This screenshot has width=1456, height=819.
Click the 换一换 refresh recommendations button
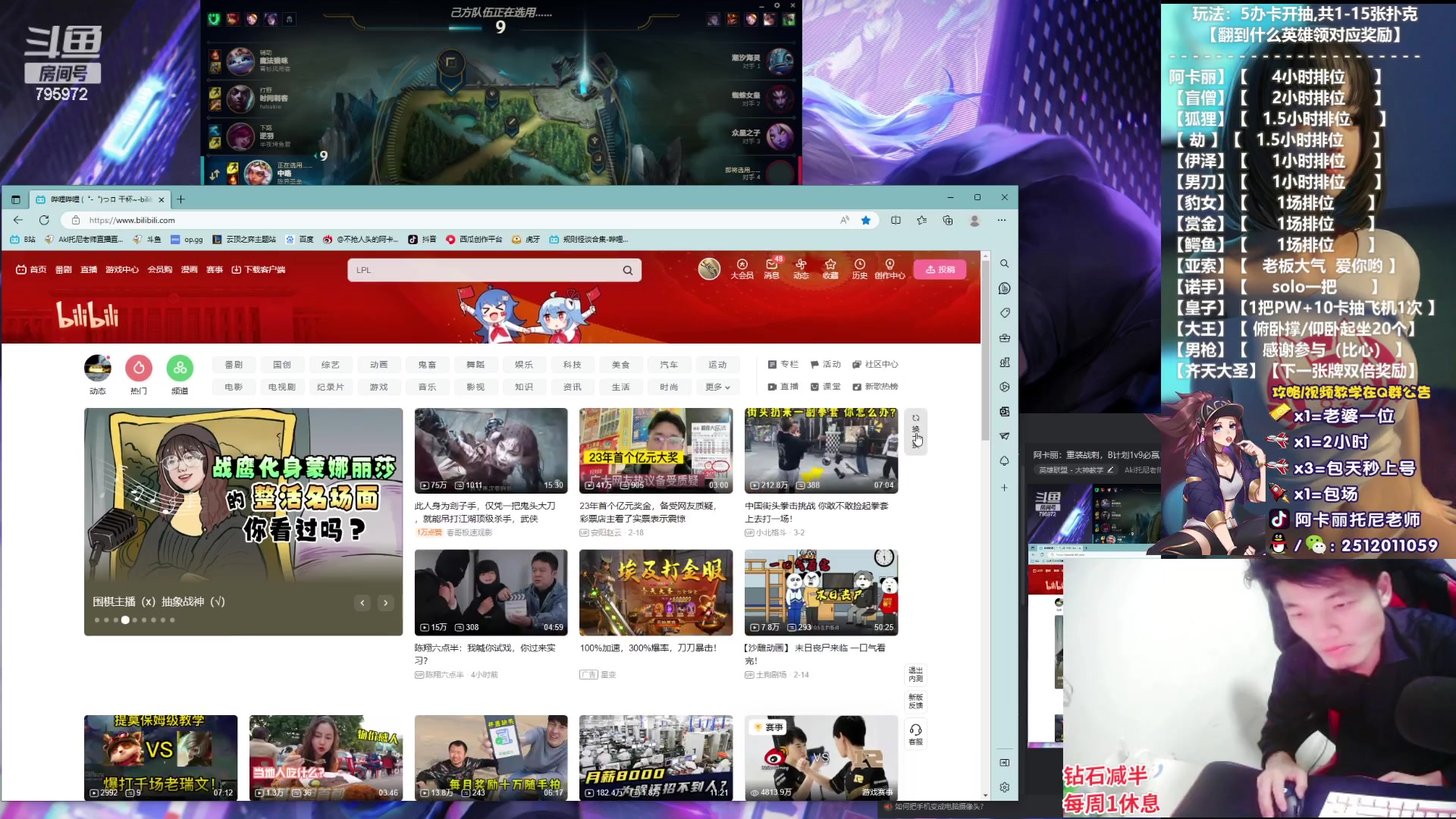coord(916,430)
